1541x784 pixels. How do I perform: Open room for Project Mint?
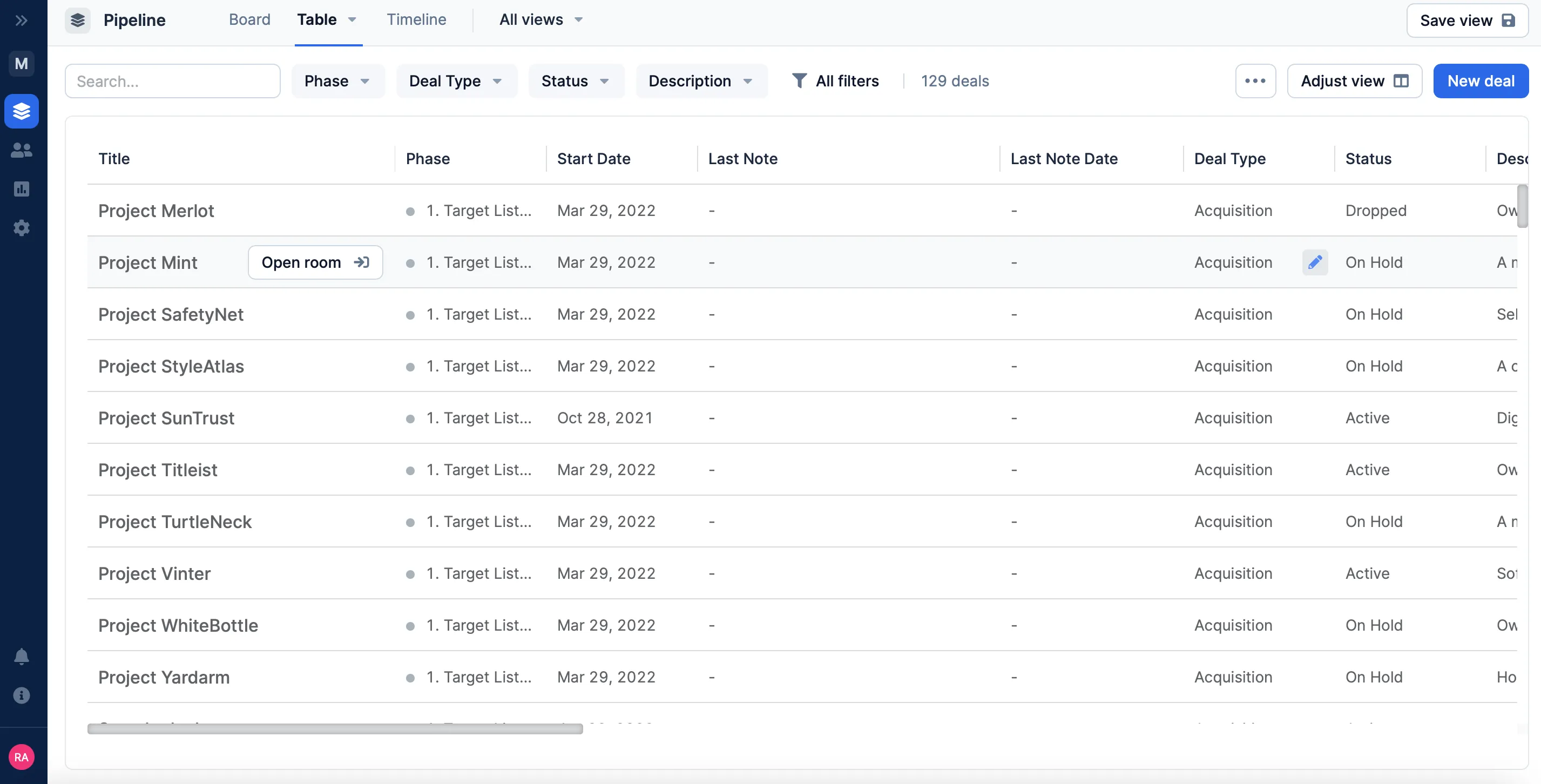click(x=315, y=262)
